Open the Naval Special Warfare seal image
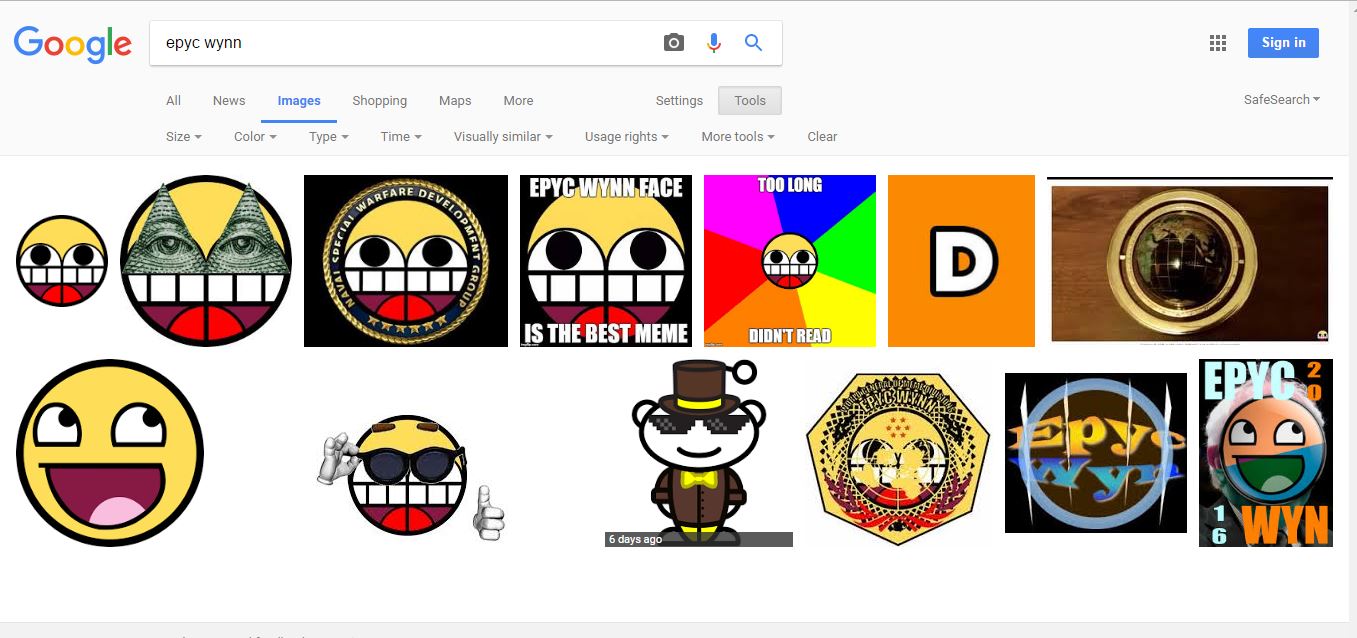This screenshot has height=638, width=1357. coord(406,261)
